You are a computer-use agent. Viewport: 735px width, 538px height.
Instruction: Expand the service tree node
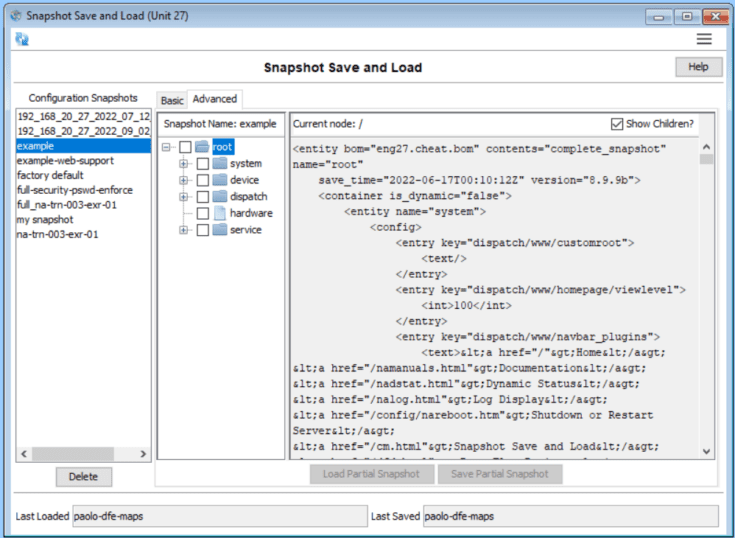(x=183, y=230)
